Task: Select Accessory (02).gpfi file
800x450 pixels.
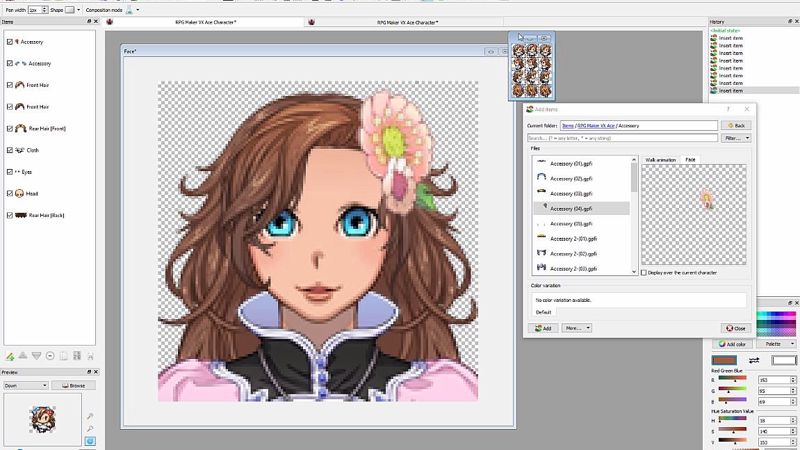Action: point(581,179)
